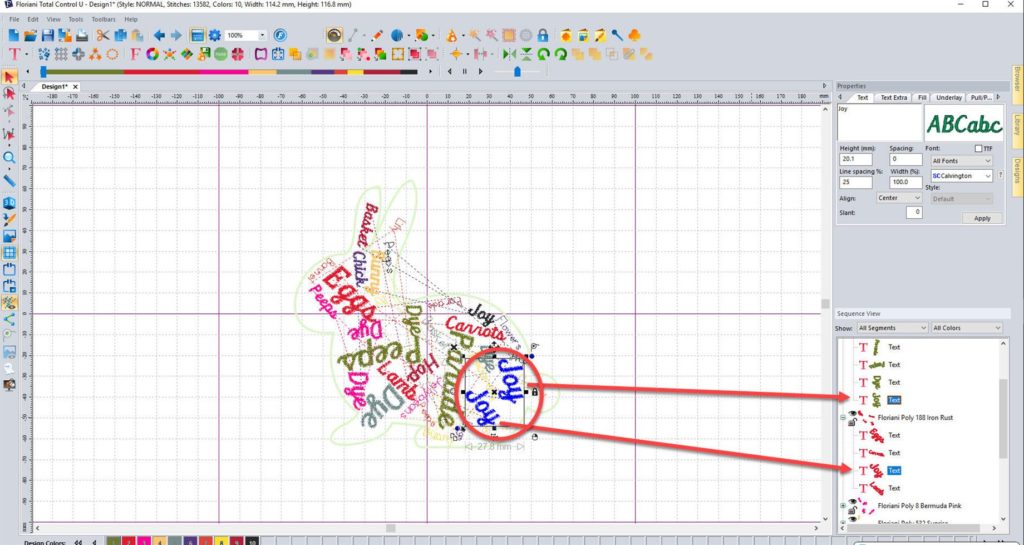Open the All Fonts category dropdown
This screenshot has height=545, width=1024.
(x=962, y=161)
